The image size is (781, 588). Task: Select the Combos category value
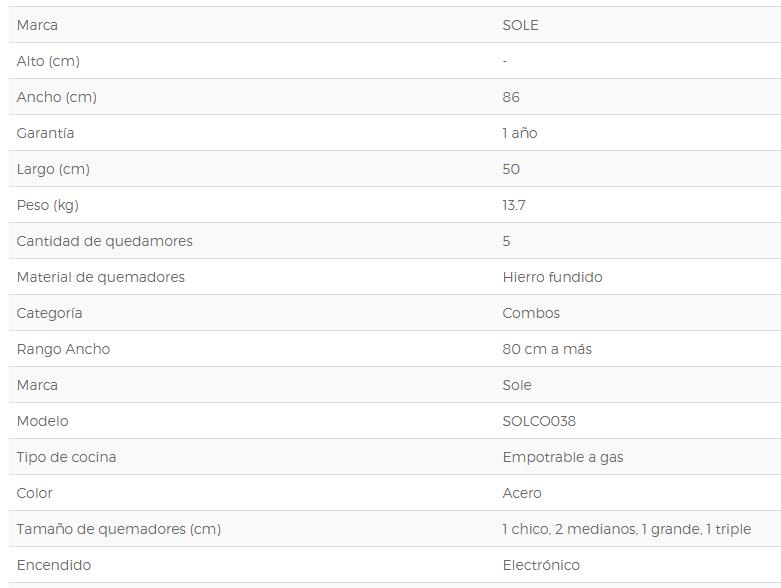click(531, 313)
